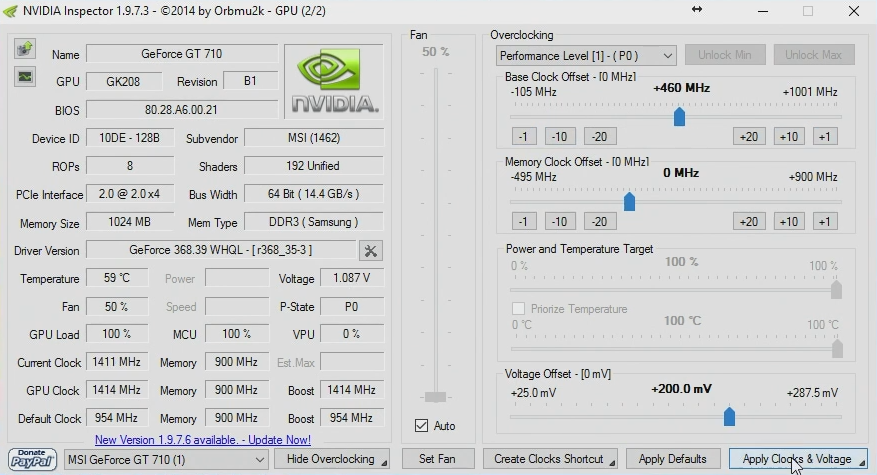
Task: Click the Memory Size value 1024 MB
Action: coord(130,222)
